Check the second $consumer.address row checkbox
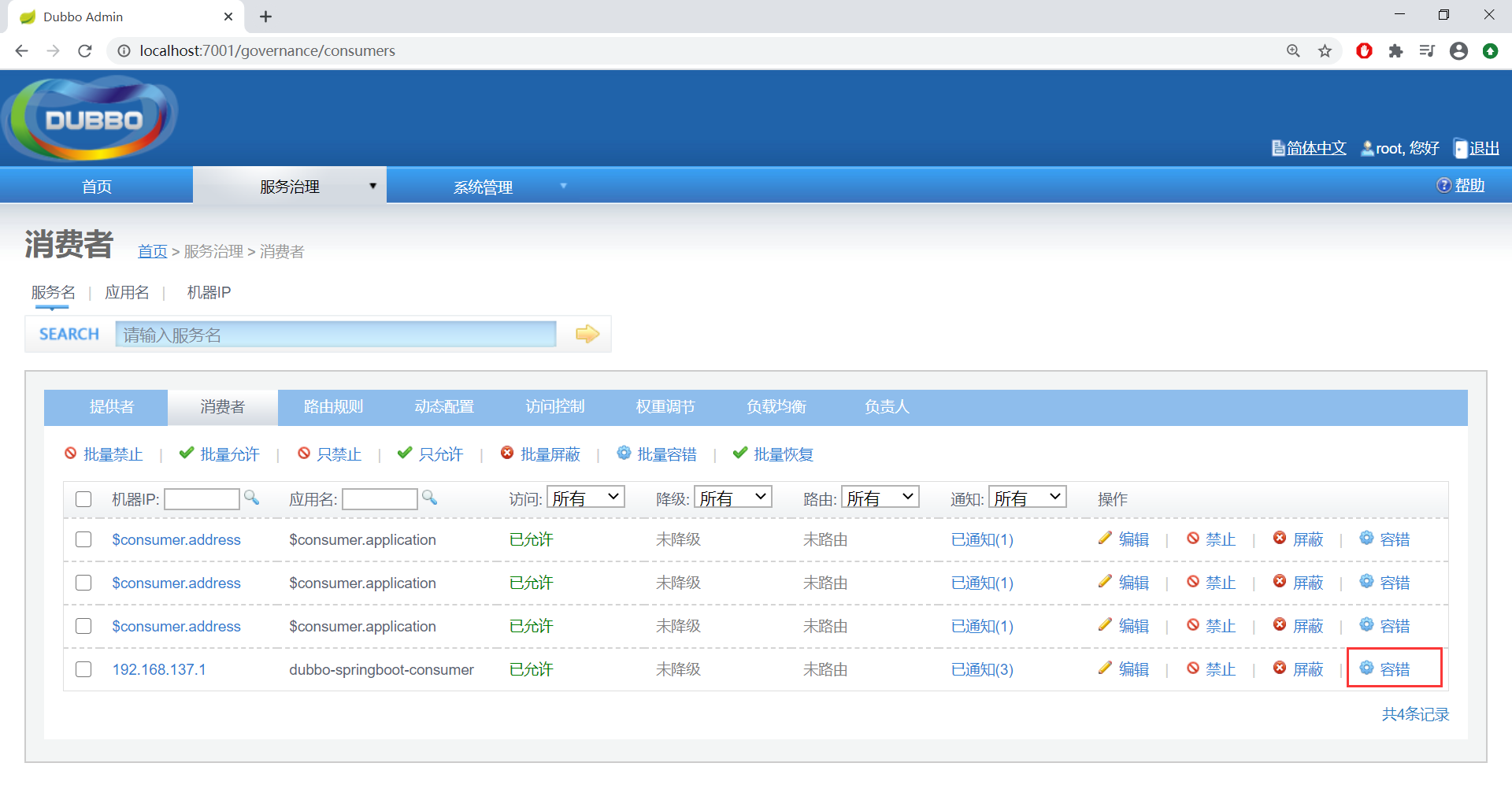 tap(83, 583)
